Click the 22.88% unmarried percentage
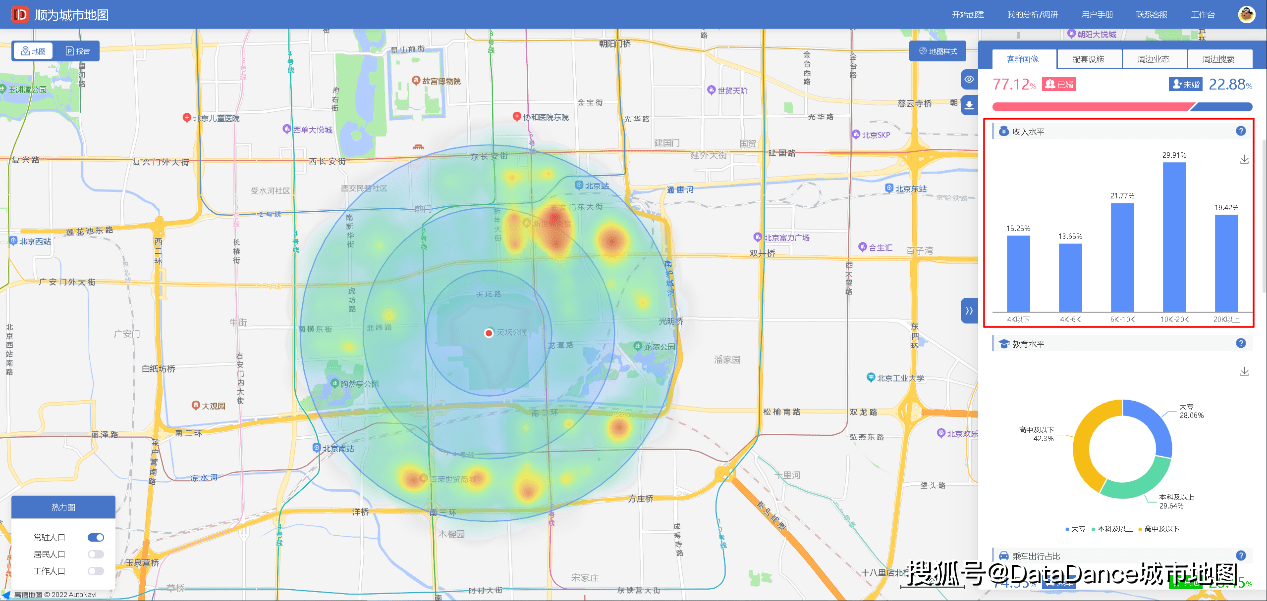Viewport: 1267px width, 601px height. pyautogui.click(x=1230, y=84)
